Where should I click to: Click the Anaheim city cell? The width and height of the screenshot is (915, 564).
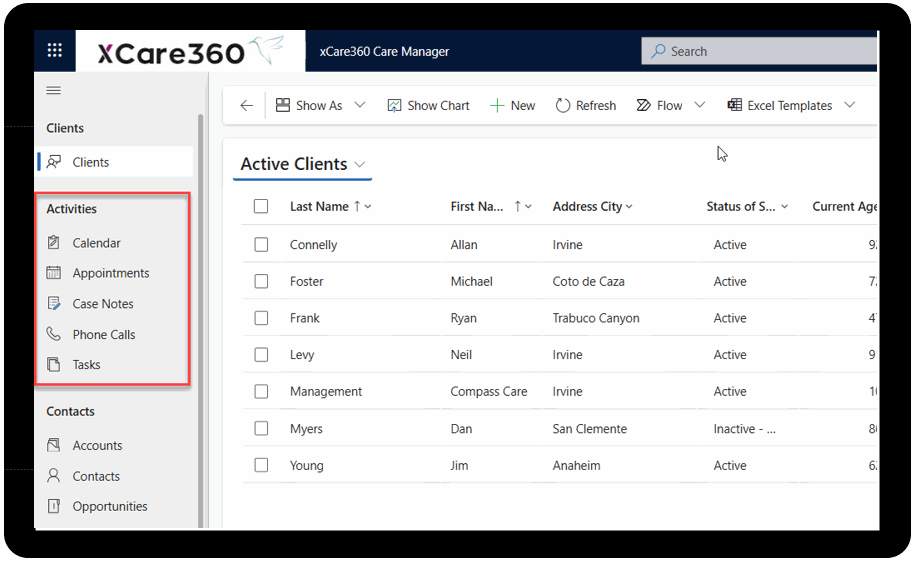[576, 465]
